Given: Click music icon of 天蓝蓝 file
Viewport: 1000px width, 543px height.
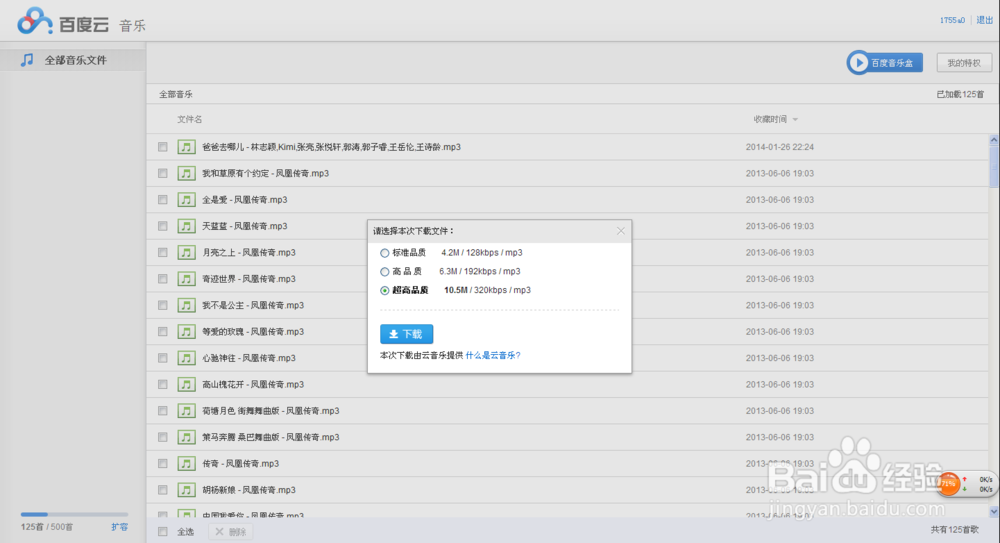Looking at the screenshot, I should coord(186,226).
